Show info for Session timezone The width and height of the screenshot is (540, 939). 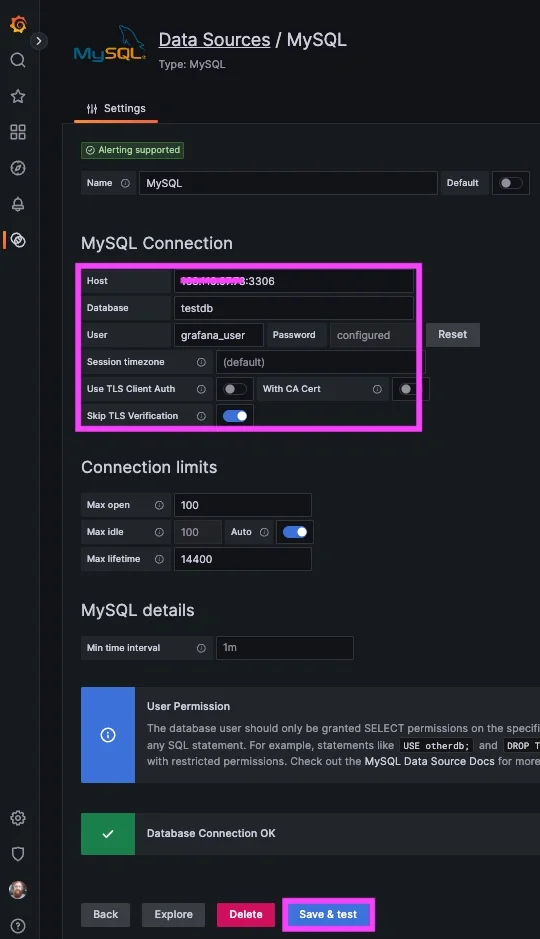(x=201, y=362)
